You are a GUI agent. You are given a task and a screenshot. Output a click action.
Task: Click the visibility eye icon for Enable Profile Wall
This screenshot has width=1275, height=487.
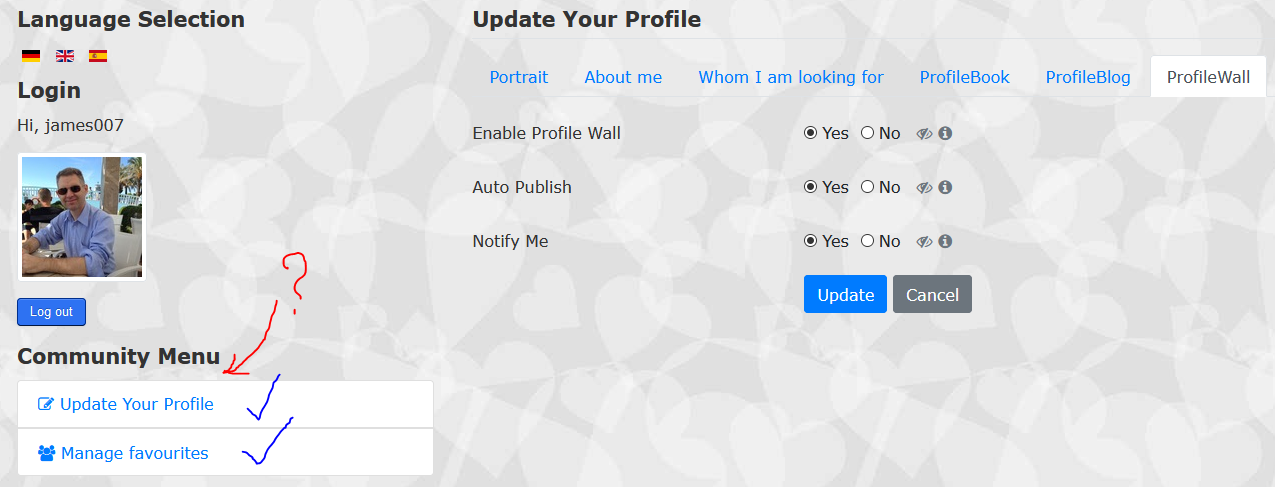click(924, 133)
